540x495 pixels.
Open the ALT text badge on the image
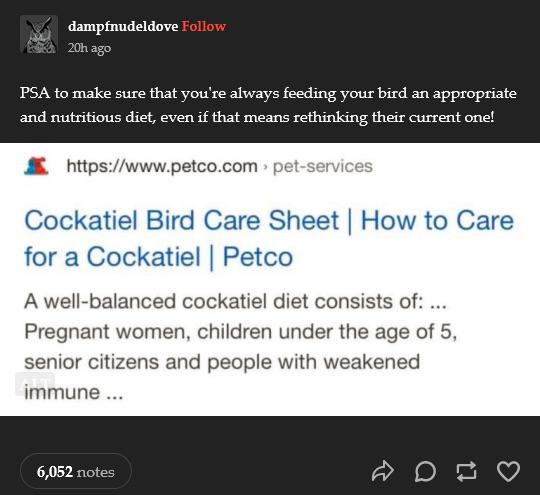pos(35,384)
